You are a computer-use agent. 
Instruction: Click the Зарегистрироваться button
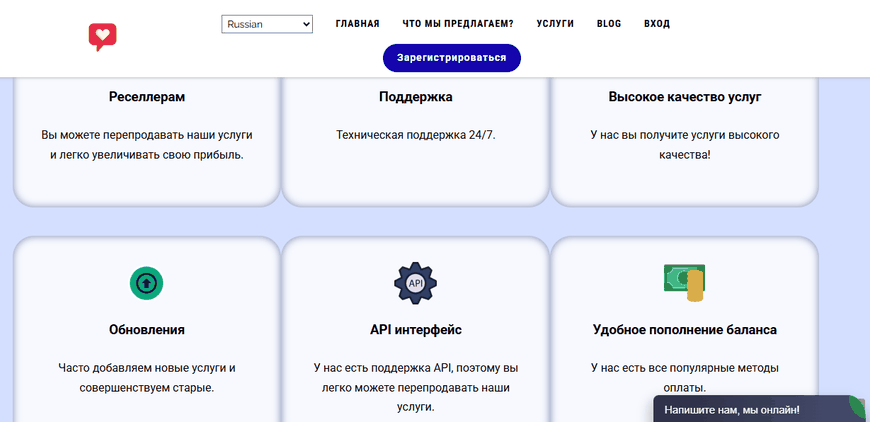[x=452, y=58]
